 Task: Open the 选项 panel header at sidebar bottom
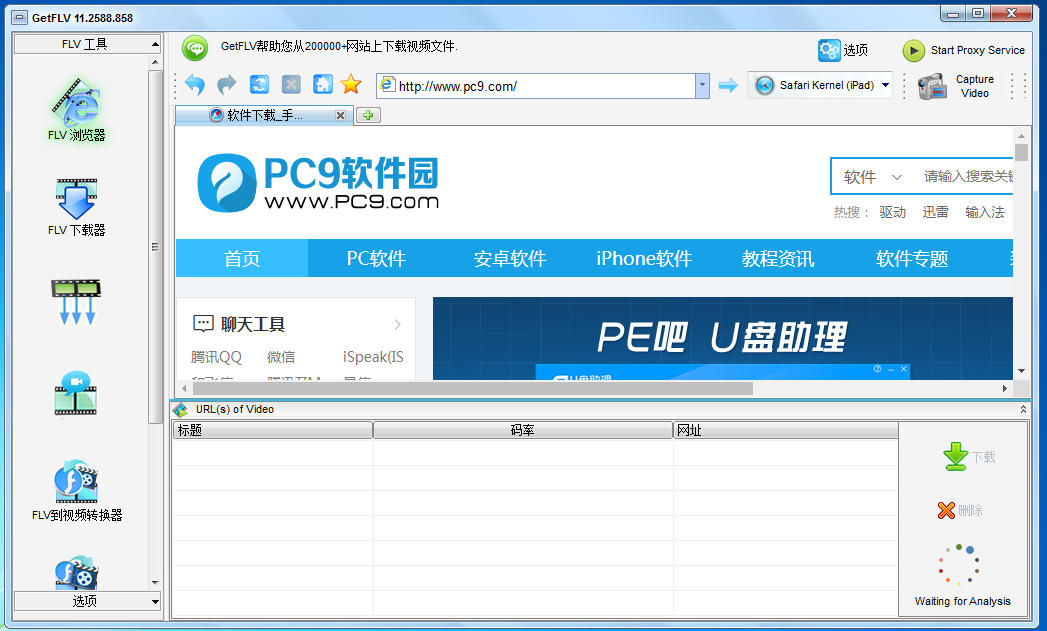[x=87, y=601]
